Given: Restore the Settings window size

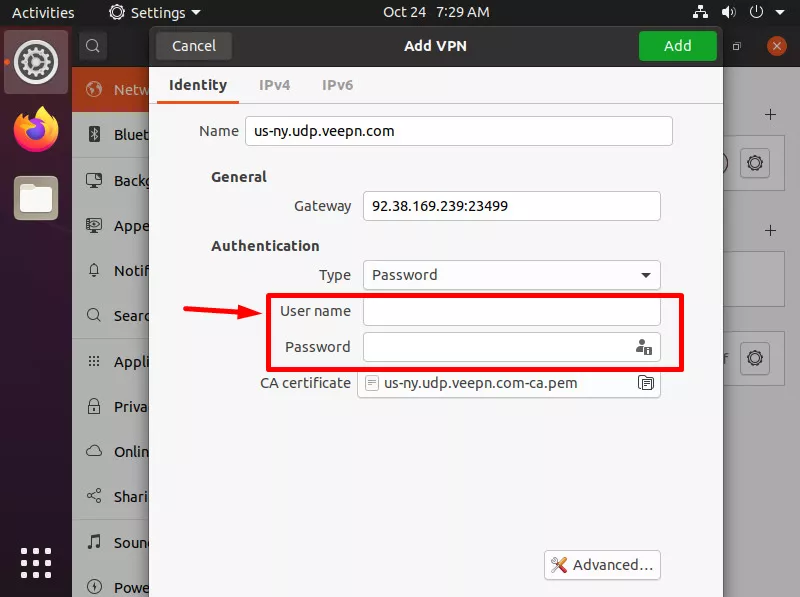Looking at the screenshot, I should pyautogui.click(x=736, y=46).
